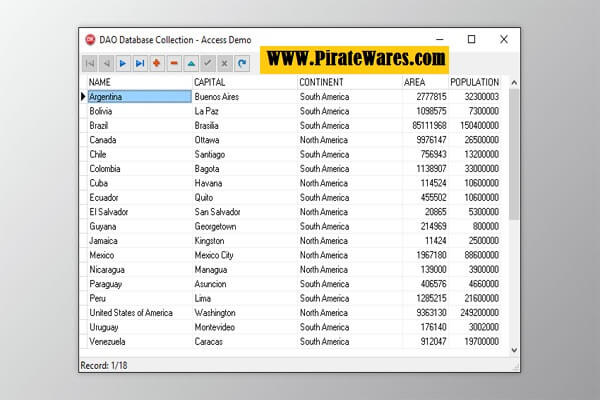Insert new record plus button
The image size is (600, 400).
157,64
